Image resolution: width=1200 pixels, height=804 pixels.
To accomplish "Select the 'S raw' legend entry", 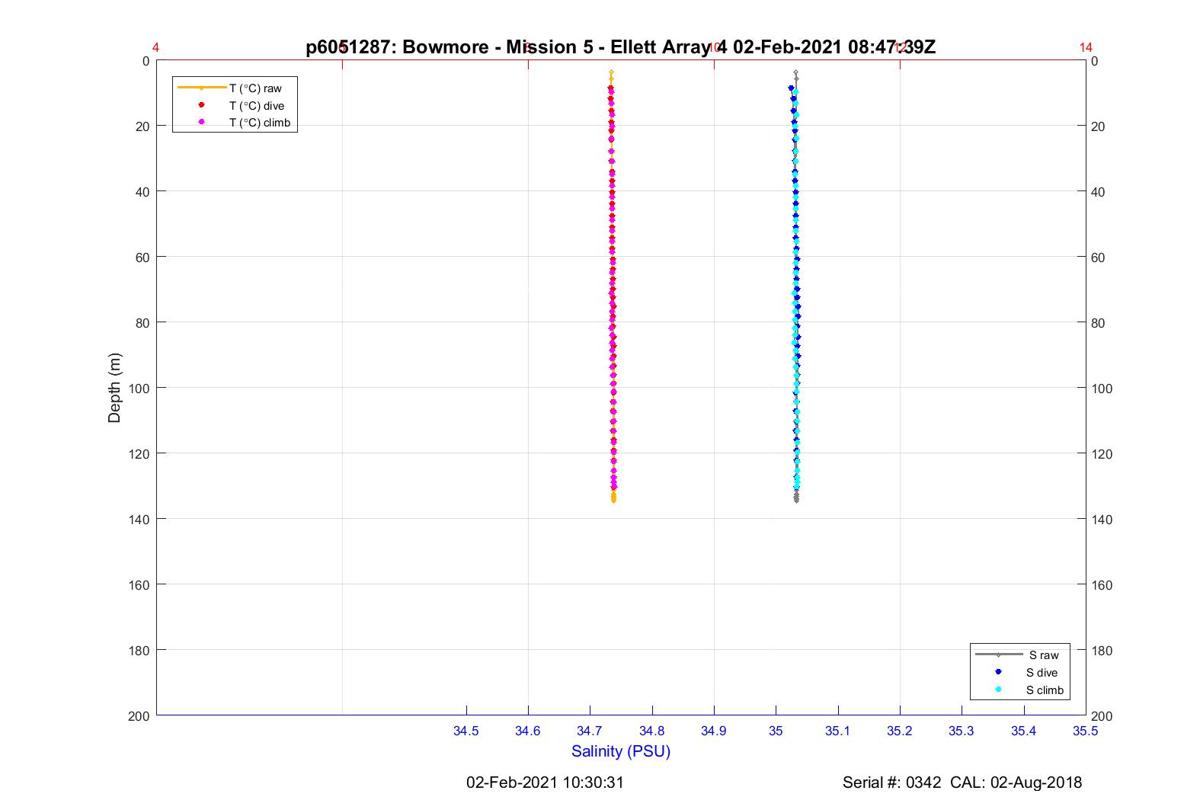I will pyautogui.click(x=1020, y=655).
